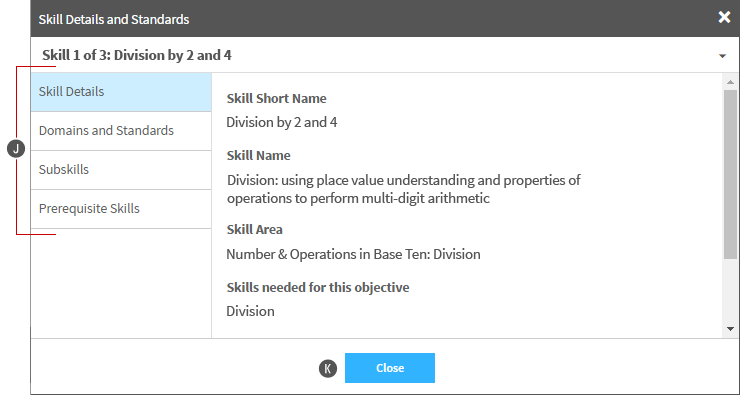Click Number & Operations in Base Ten text
This screenshot has width=740, height=395.
pos(353,254)
